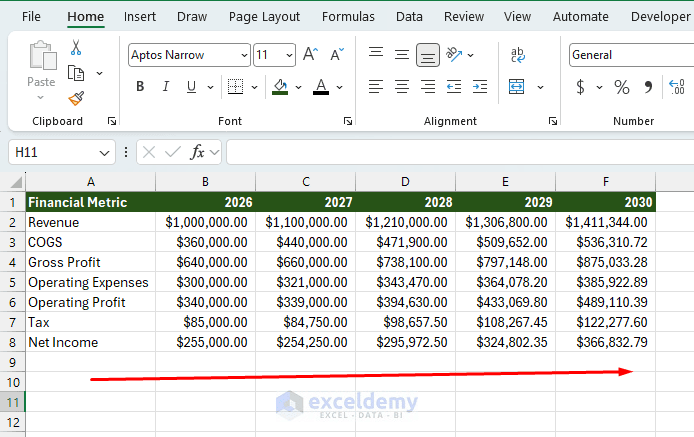The image size is (694, 437).
Task: Switch to the Data tab
Action: pyautogui.click(x=409, y=17)
